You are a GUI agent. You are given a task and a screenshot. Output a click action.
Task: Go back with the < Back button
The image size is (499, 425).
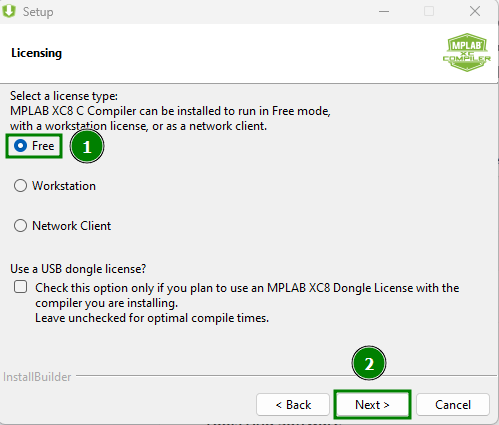(293, 404)
